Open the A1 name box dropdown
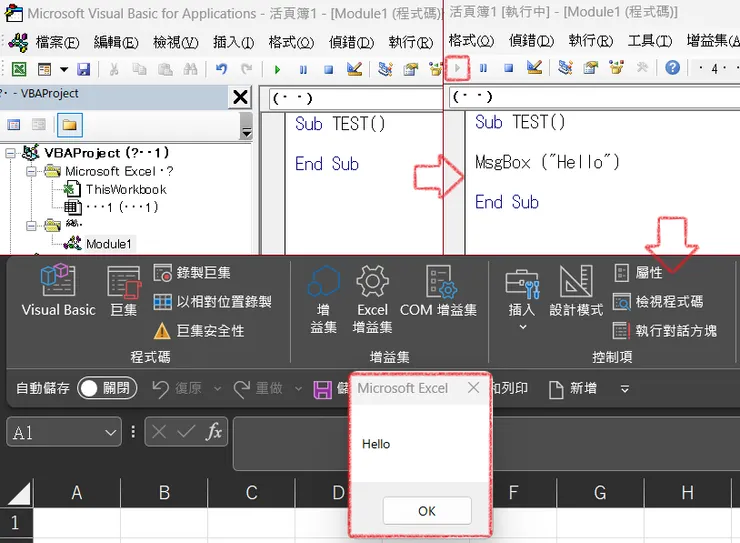 tap(110, 432)
